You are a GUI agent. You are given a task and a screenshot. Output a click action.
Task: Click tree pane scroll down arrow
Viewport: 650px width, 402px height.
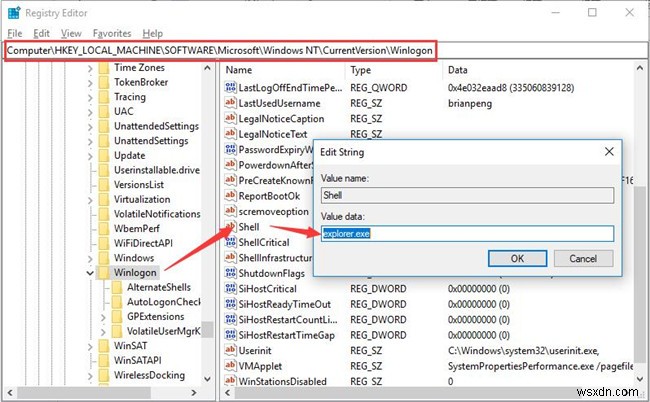[x=207, y=378]
